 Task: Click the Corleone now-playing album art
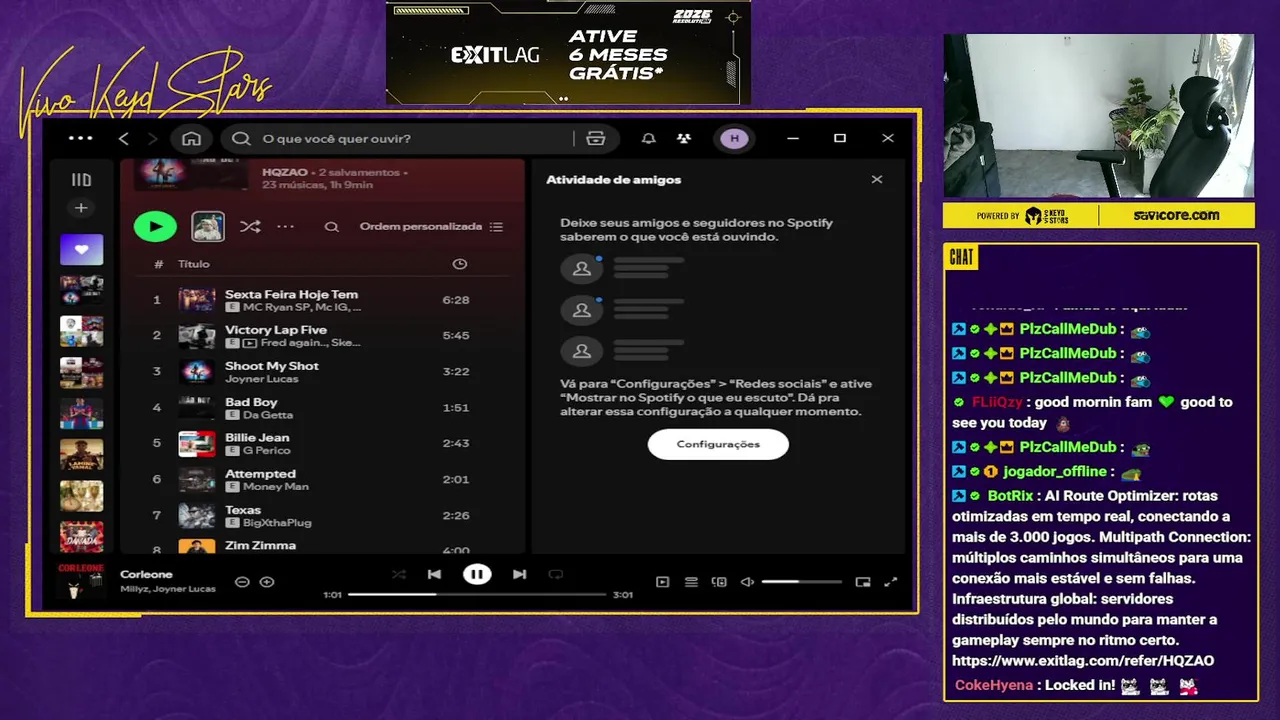coord(81,581)
